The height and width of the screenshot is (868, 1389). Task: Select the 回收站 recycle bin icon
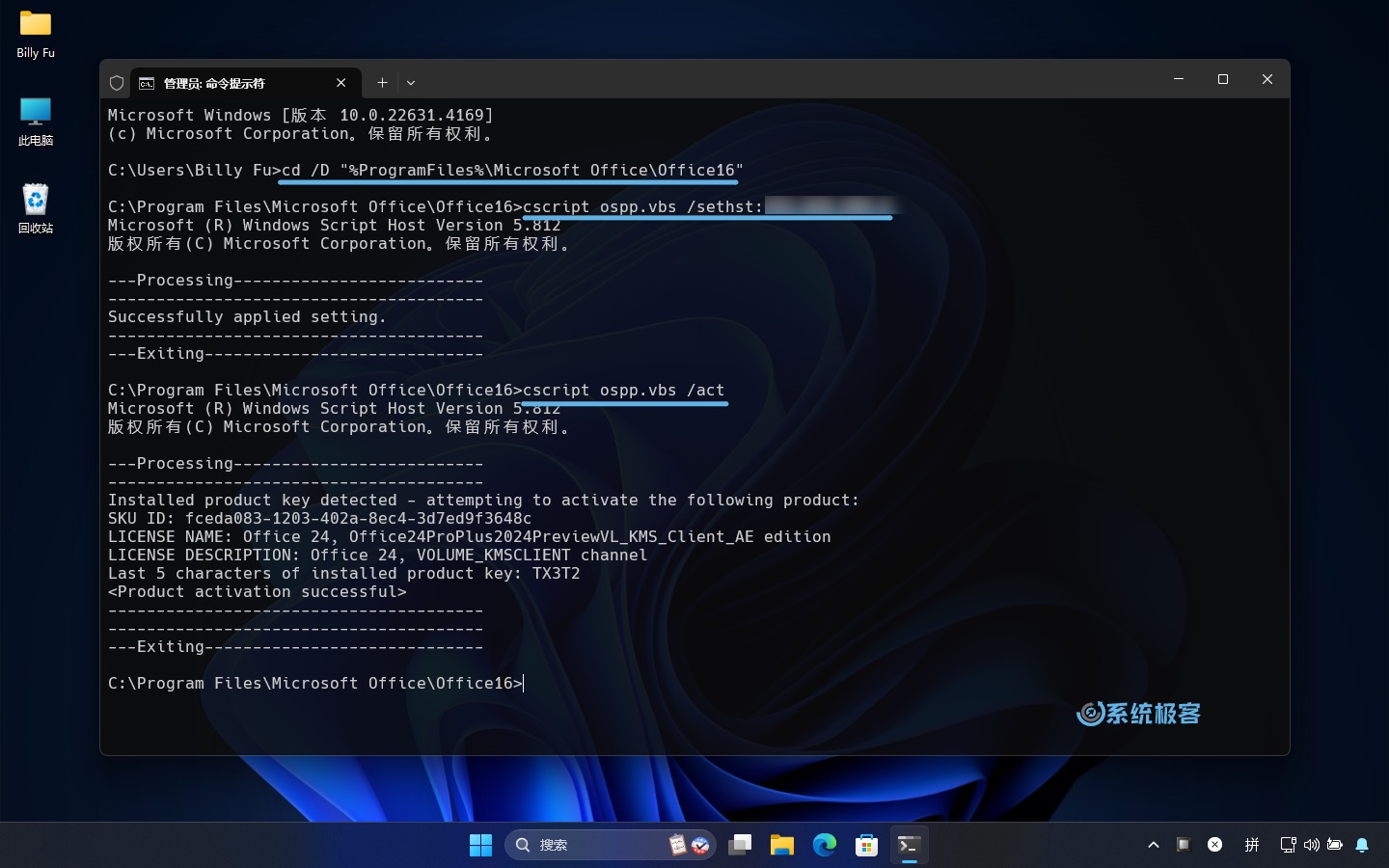pos(36,209)
